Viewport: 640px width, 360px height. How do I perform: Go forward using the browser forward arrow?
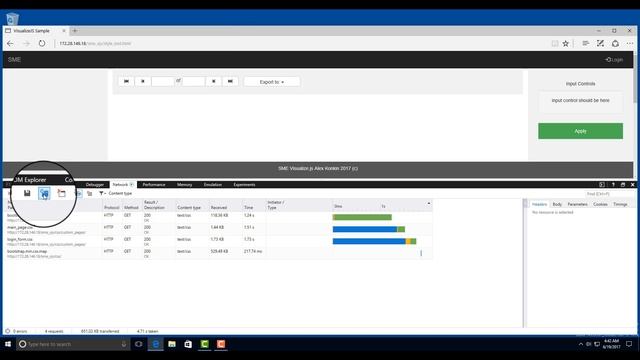point(26,43)
